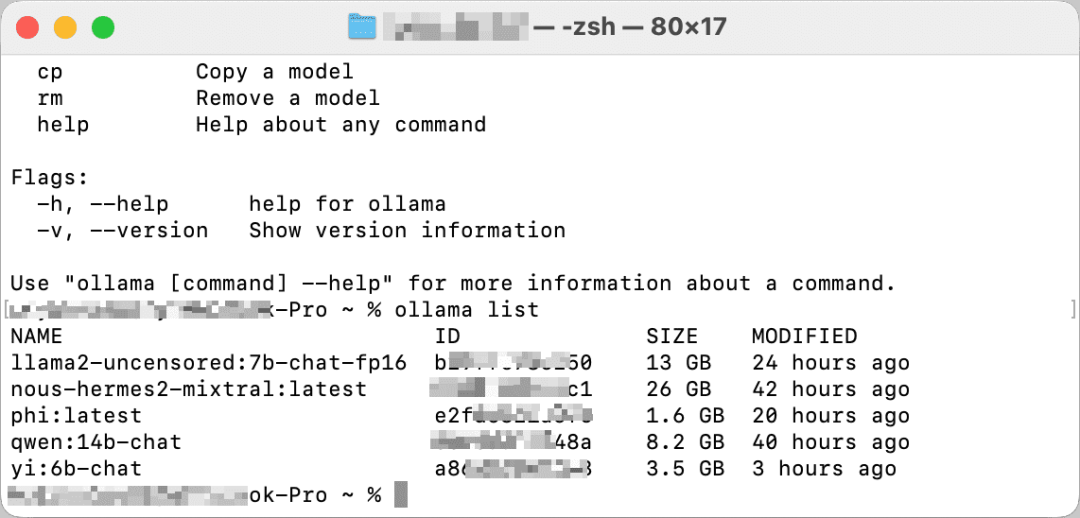Click the 'Remove a model' description line
The height and width of the screenshot is (518, 1080).
coord(287,98)
